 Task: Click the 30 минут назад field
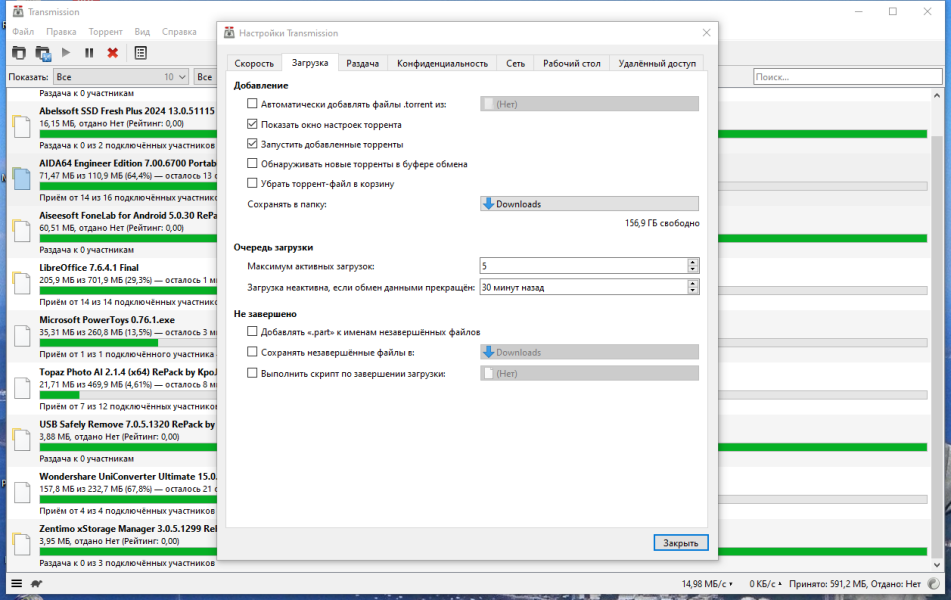point(583,287)
